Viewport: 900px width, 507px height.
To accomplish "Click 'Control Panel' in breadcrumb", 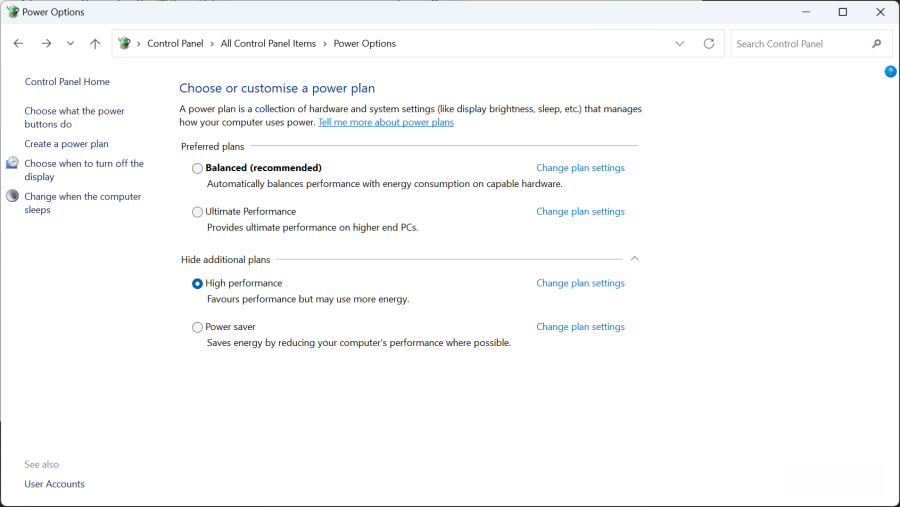I will click(175, 44).
